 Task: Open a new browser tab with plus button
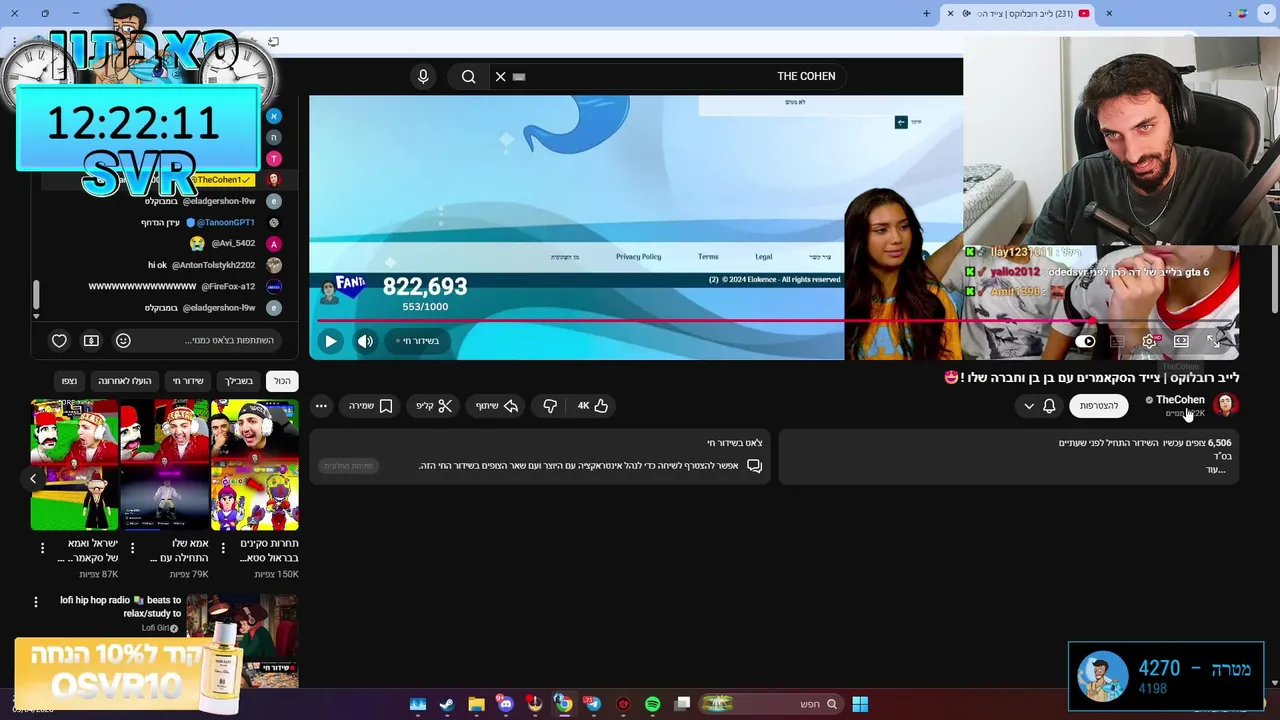927,13
